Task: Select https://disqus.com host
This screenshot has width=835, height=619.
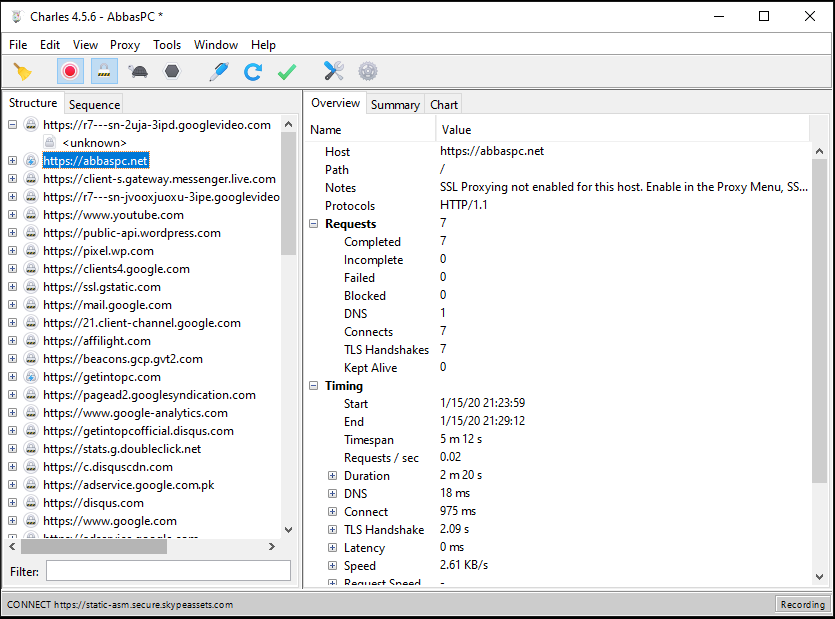Action: 93,503
